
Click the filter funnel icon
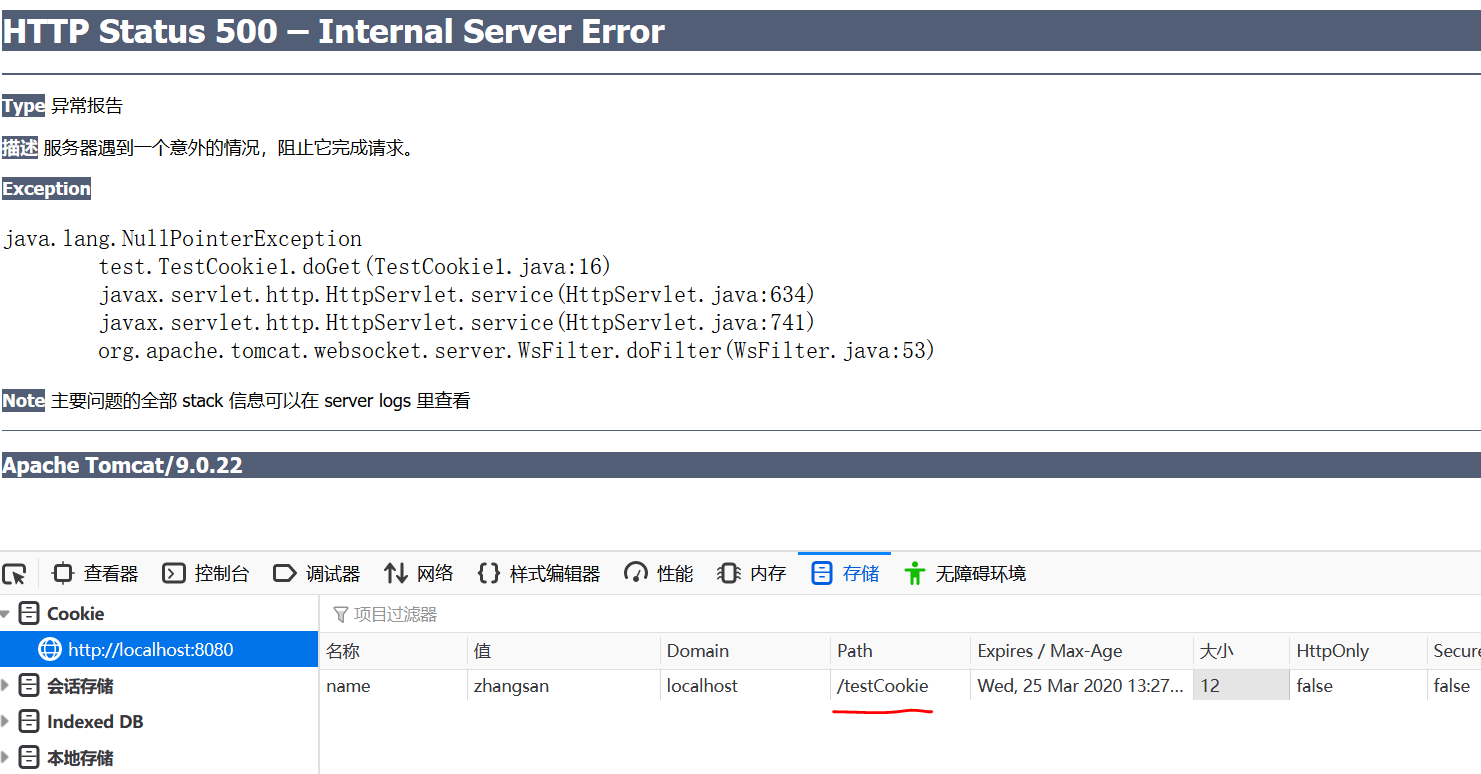[340, 614]
